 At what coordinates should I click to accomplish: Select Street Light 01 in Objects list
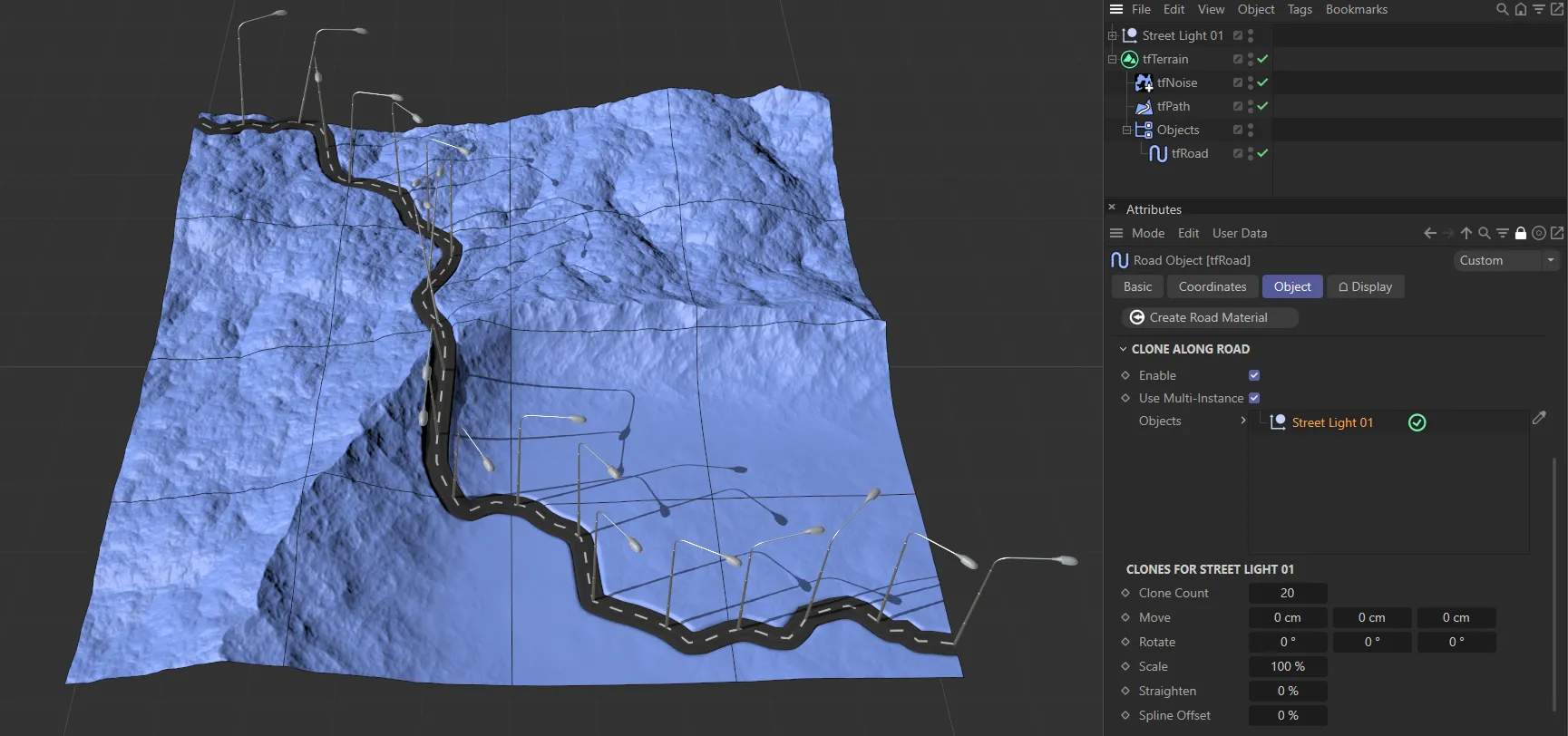coord(1331,422)
